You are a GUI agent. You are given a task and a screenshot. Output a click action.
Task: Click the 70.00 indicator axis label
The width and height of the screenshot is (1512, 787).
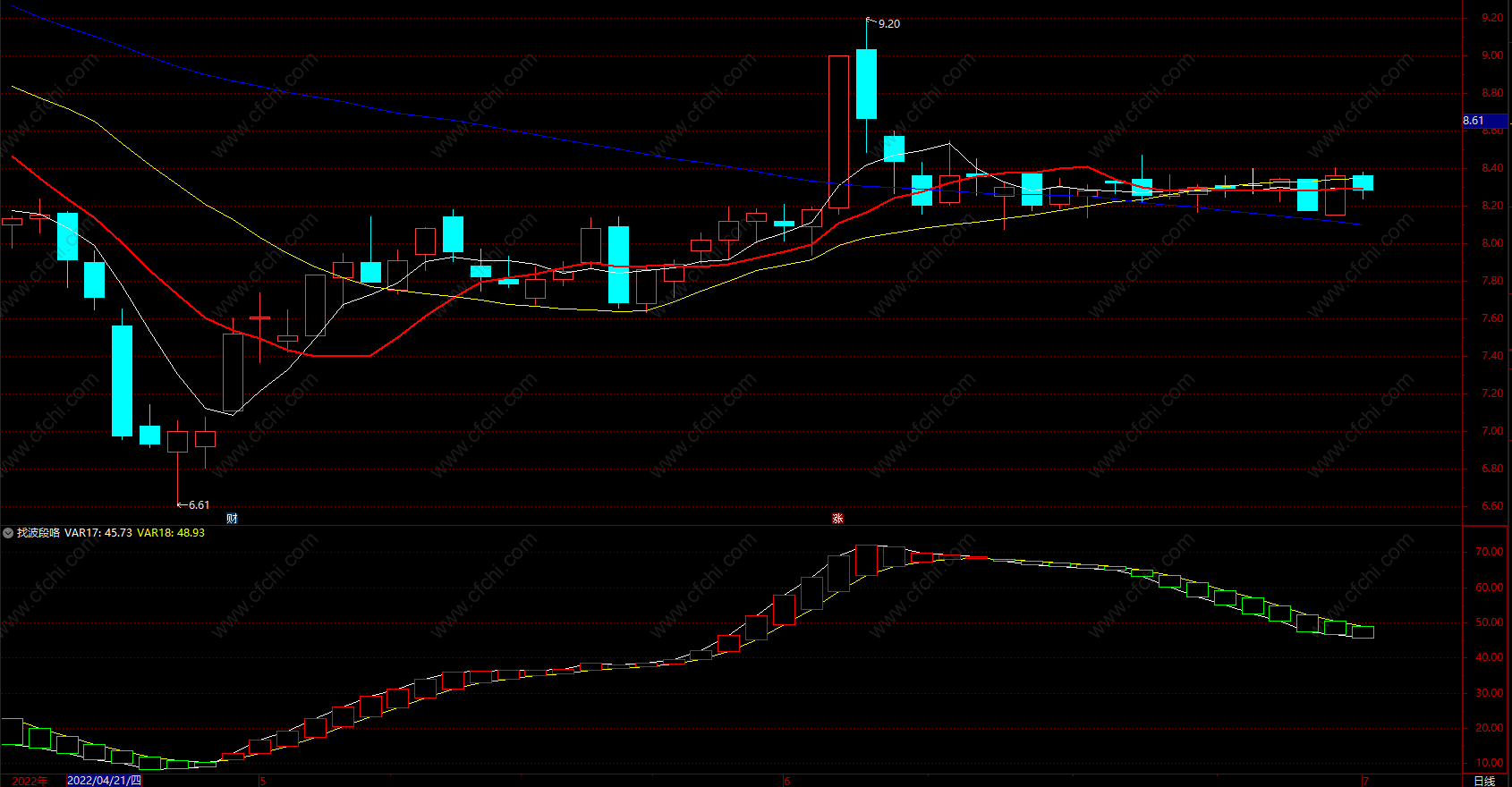[1490, 552]
